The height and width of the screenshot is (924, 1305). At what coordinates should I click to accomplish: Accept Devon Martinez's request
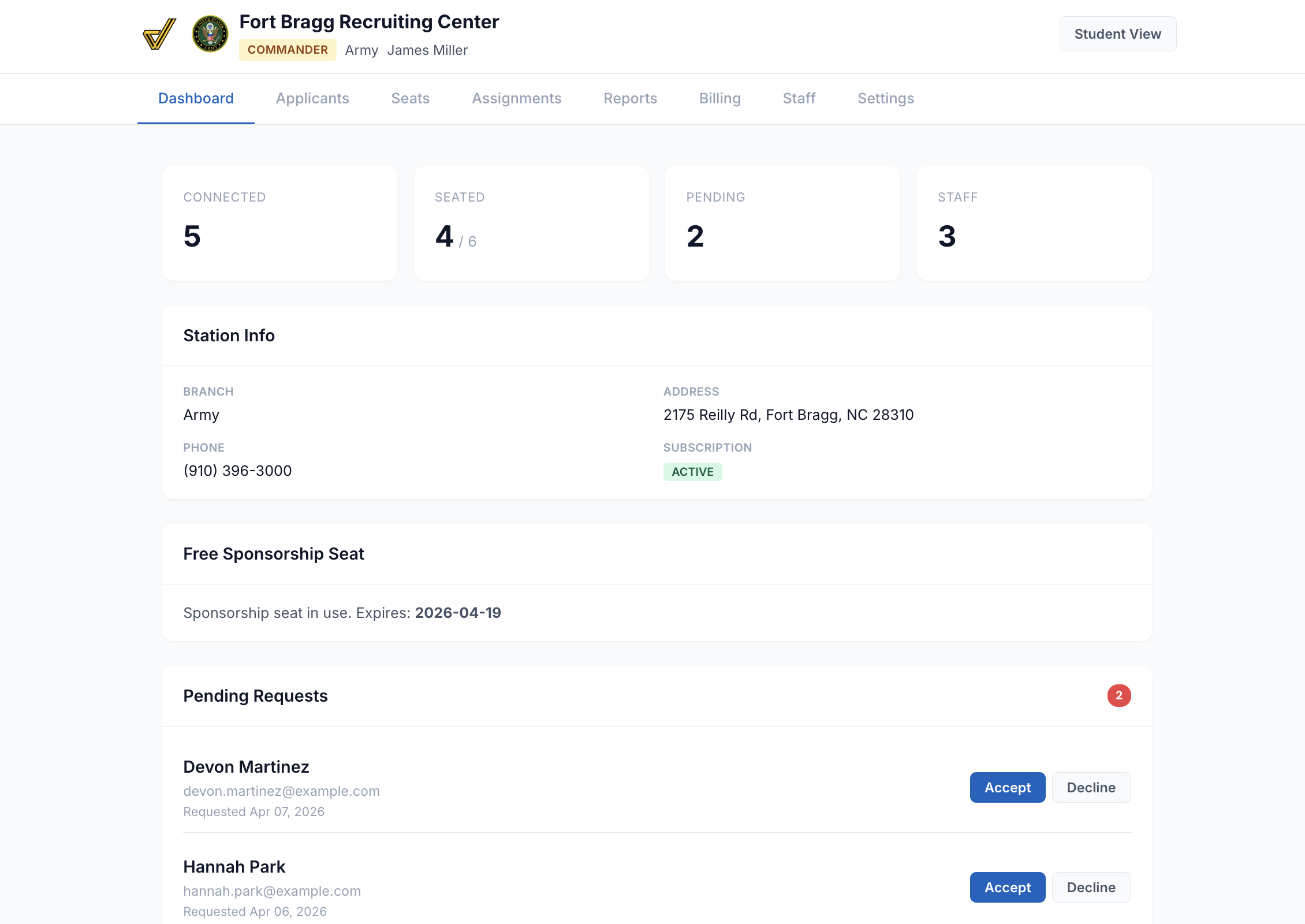pos(1007,787)
